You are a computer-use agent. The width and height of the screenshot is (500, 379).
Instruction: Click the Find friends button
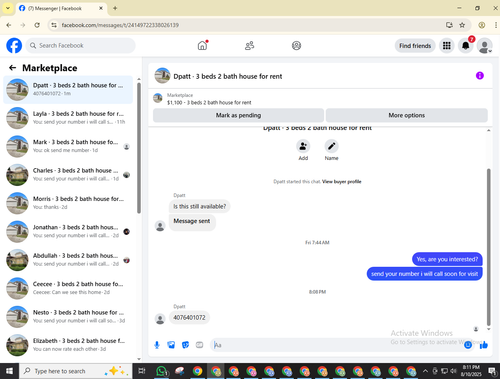click(x=415, y=46)
